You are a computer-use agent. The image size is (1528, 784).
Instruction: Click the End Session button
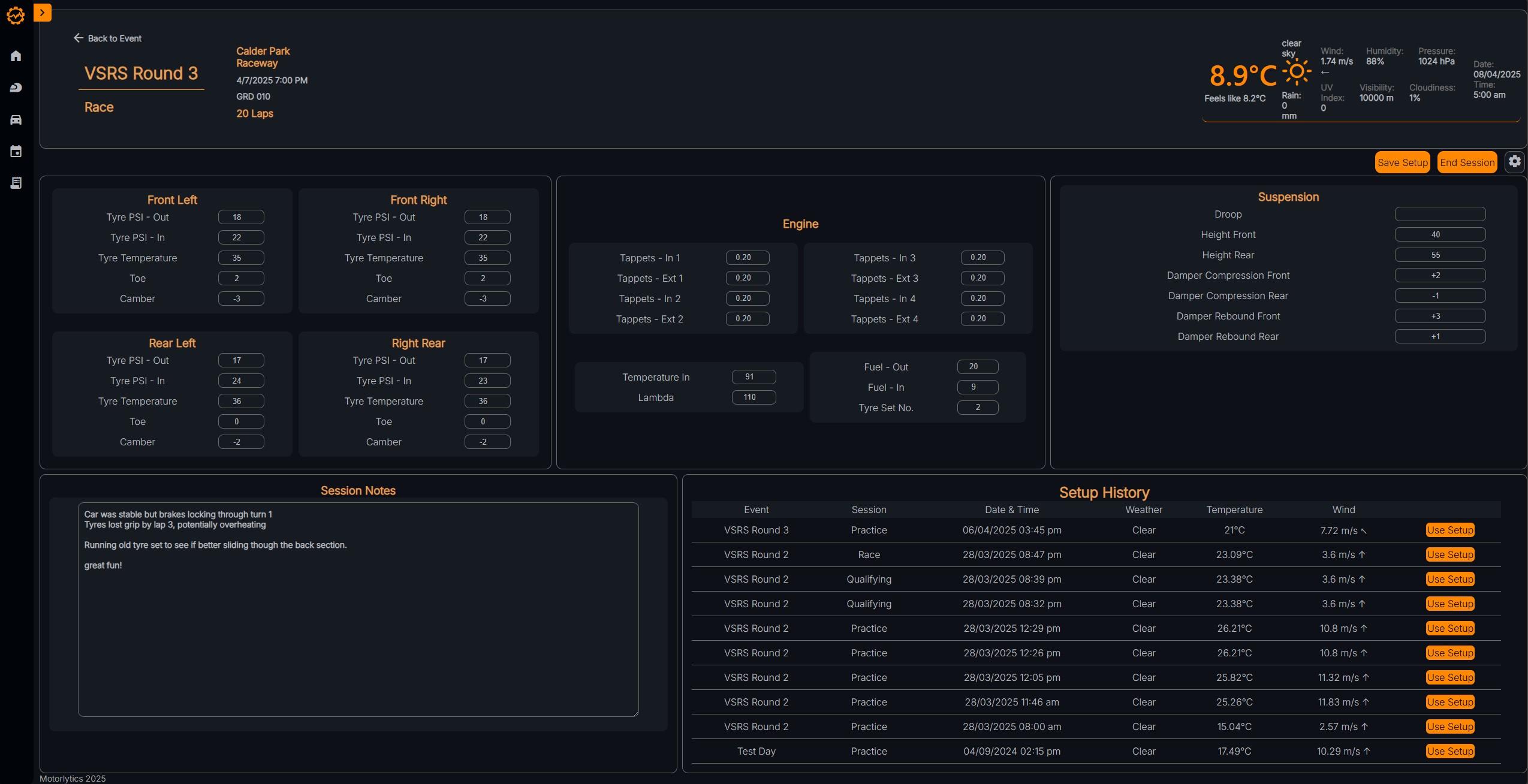[x=1466, y=162]
